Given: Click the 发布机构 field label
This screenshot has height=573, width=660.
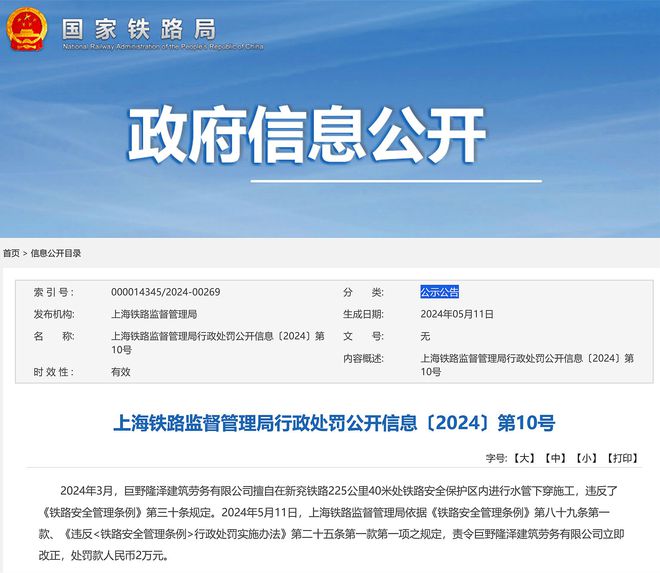Looking at the screenshot, I should [53, 314].
